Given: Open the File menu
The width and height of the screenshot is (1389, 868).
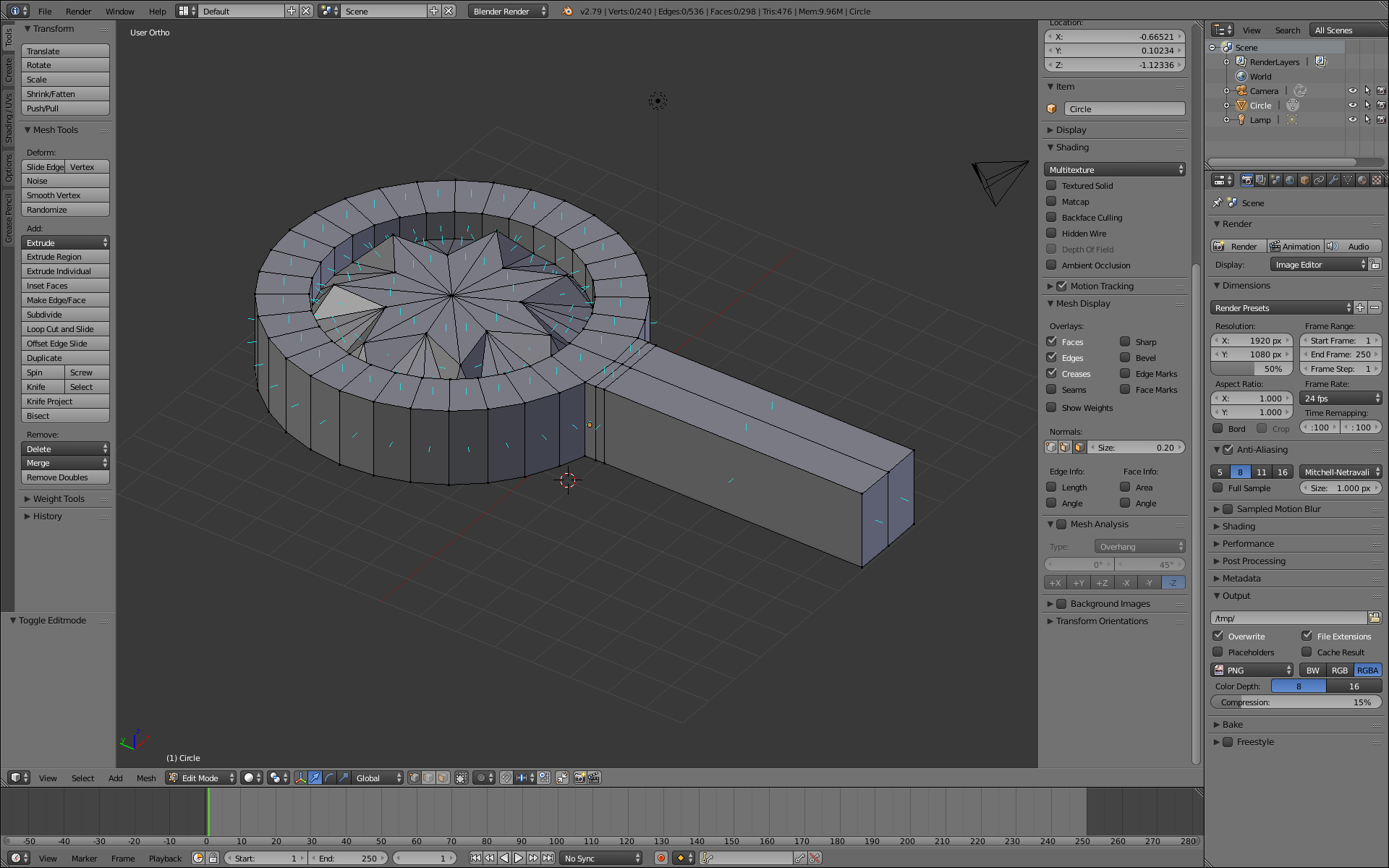Looking at the screenshot, I should tap(45, 11).
